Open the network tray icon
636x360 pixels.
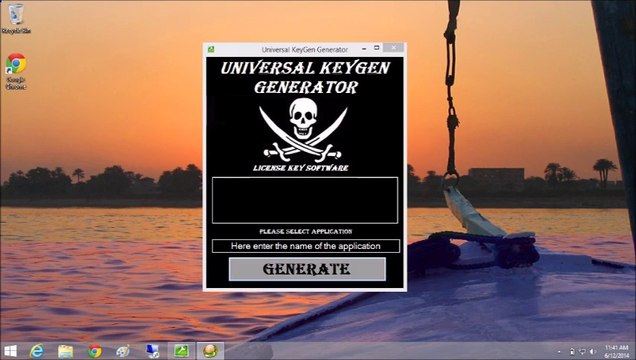tap(582, 351)
